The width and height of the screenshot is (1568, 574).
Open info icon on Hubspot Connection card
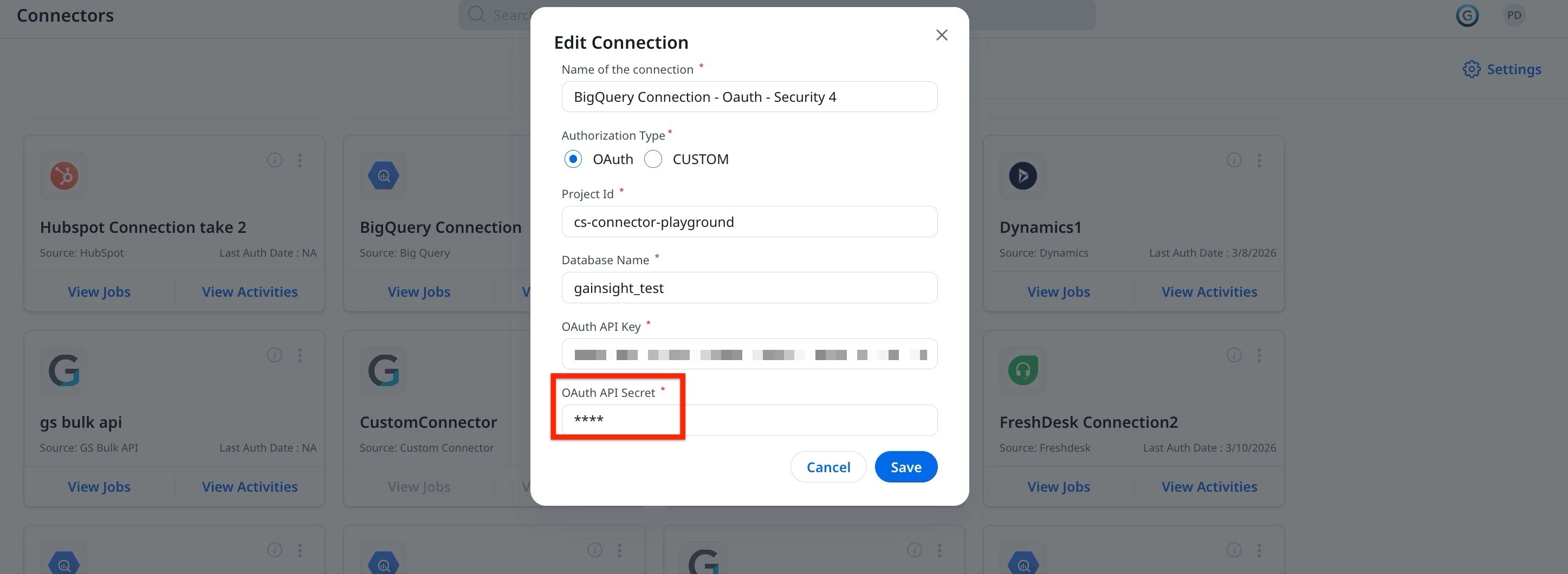pos(275,160)
